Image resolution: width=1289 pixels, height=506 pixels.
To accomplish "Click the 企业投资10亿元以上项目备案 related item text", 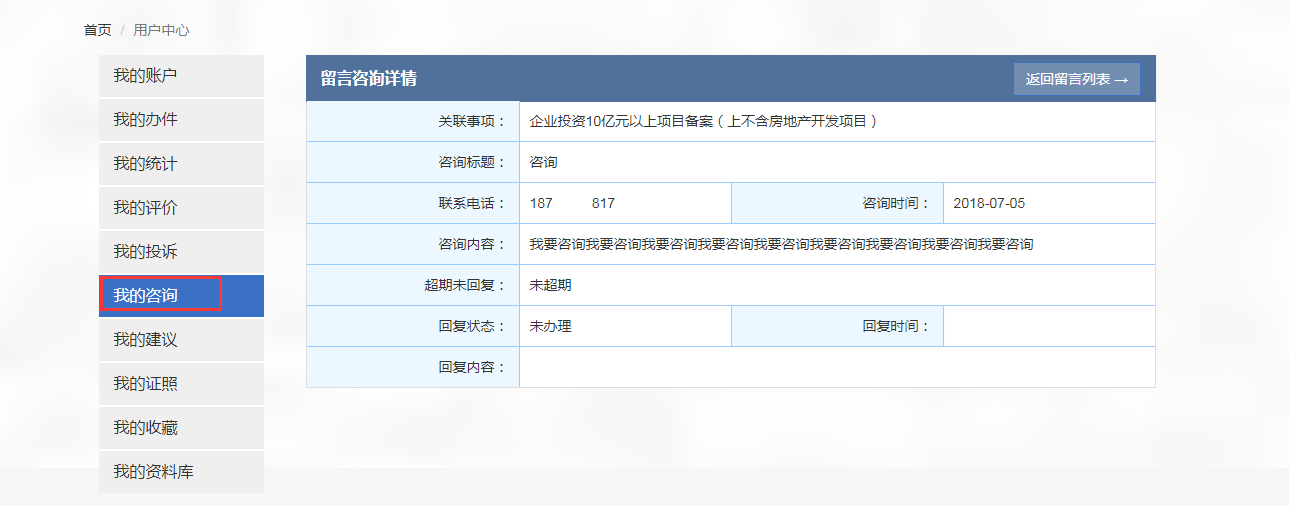I will tap(703, 122).
